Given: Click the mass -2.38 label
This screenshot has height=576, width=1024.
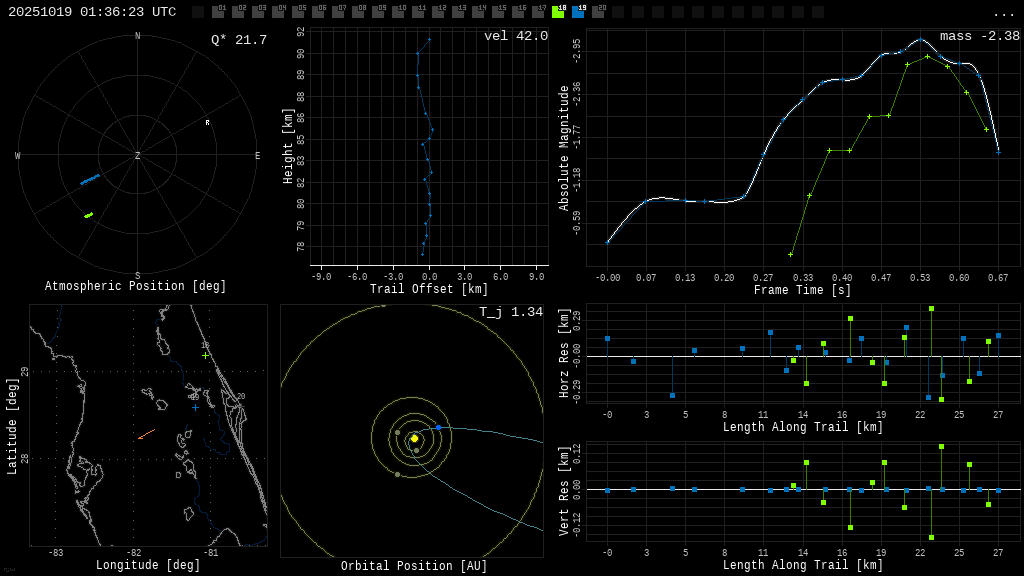Looking at the screenshot, I should (979, 36).
